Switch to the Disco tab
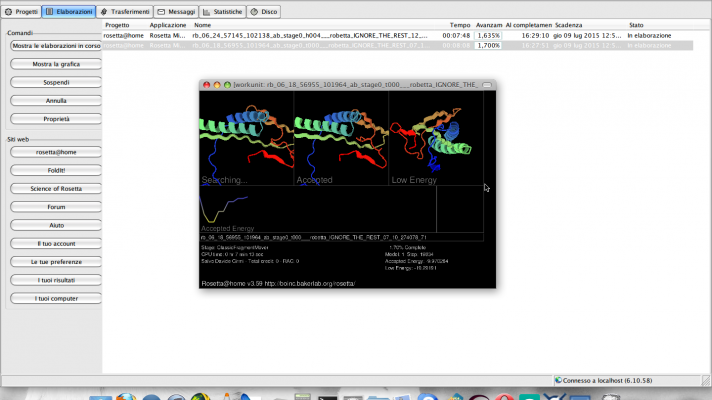 coord(264,12)
